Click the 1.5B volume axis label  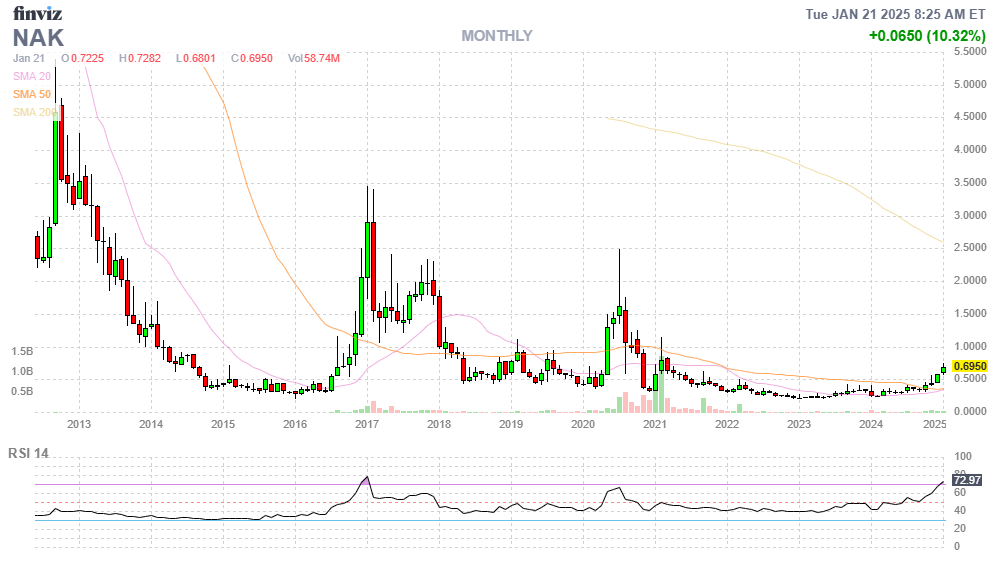coord(23,352)
